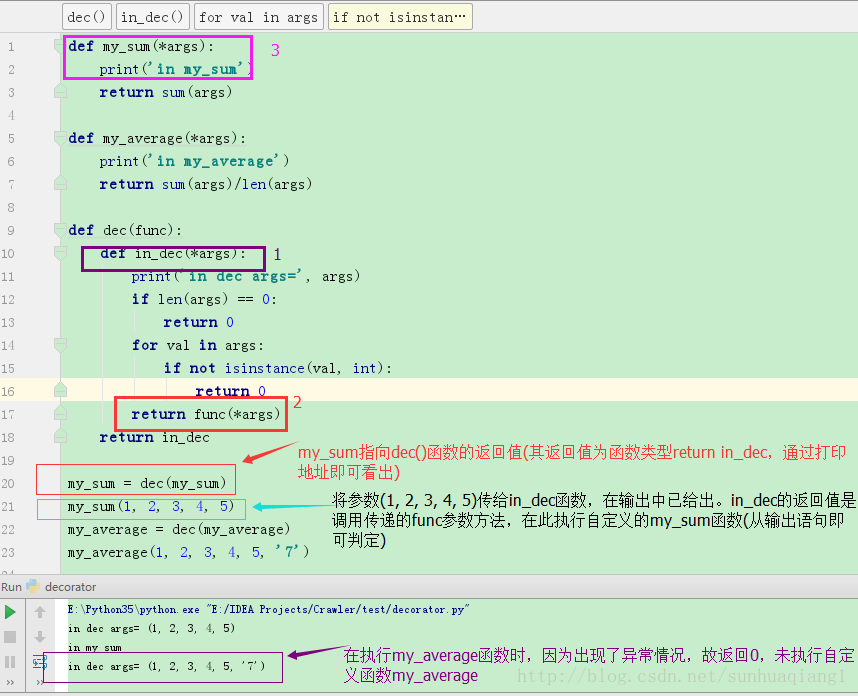Rerun the decorator script with the green arrow
858x696 pixels.
[10, 611]
